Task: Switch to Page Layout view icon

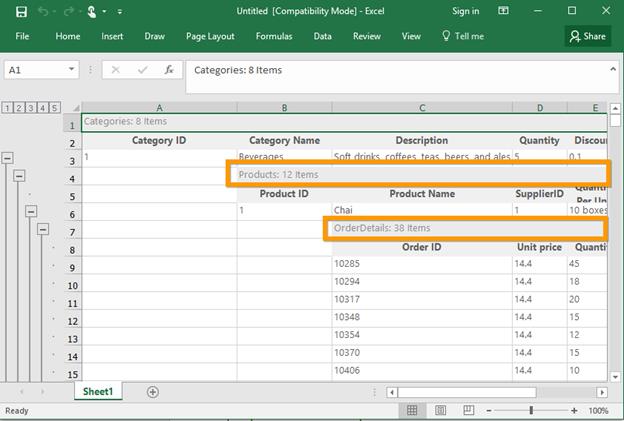Action: tap(441, 410)
